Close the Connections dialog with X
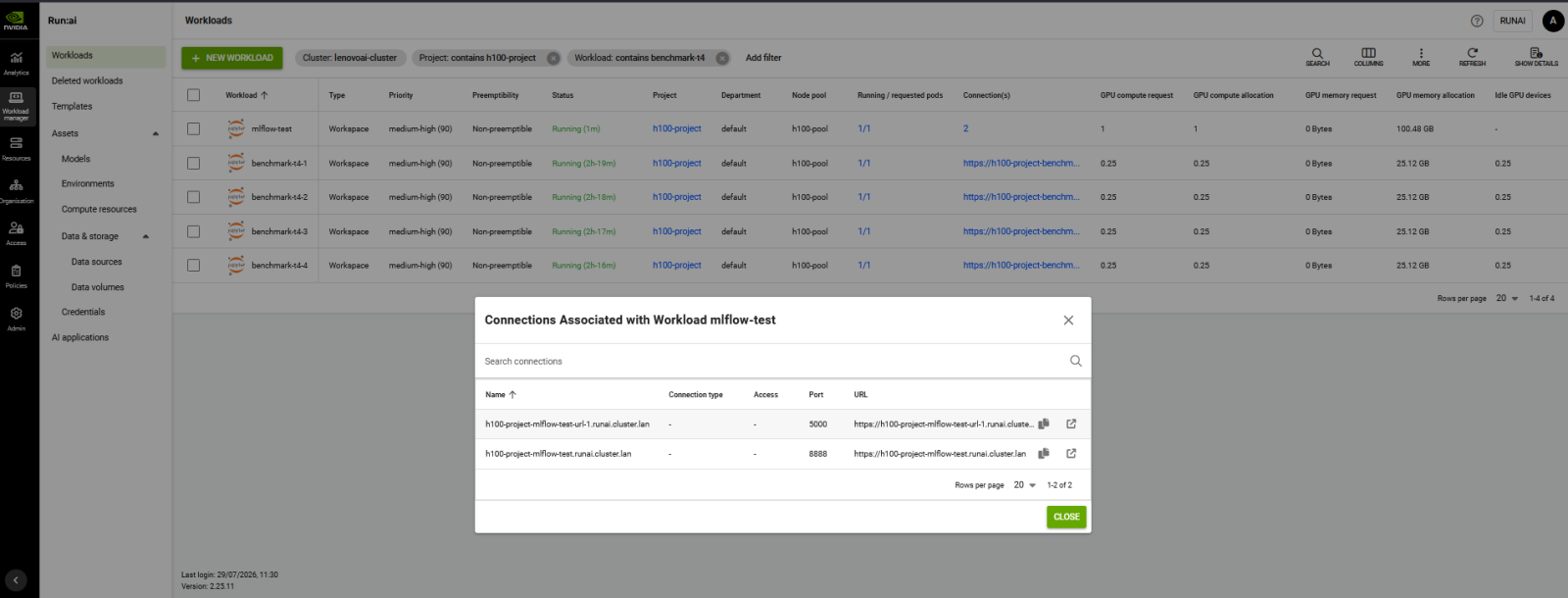 tap(1068, 321)
